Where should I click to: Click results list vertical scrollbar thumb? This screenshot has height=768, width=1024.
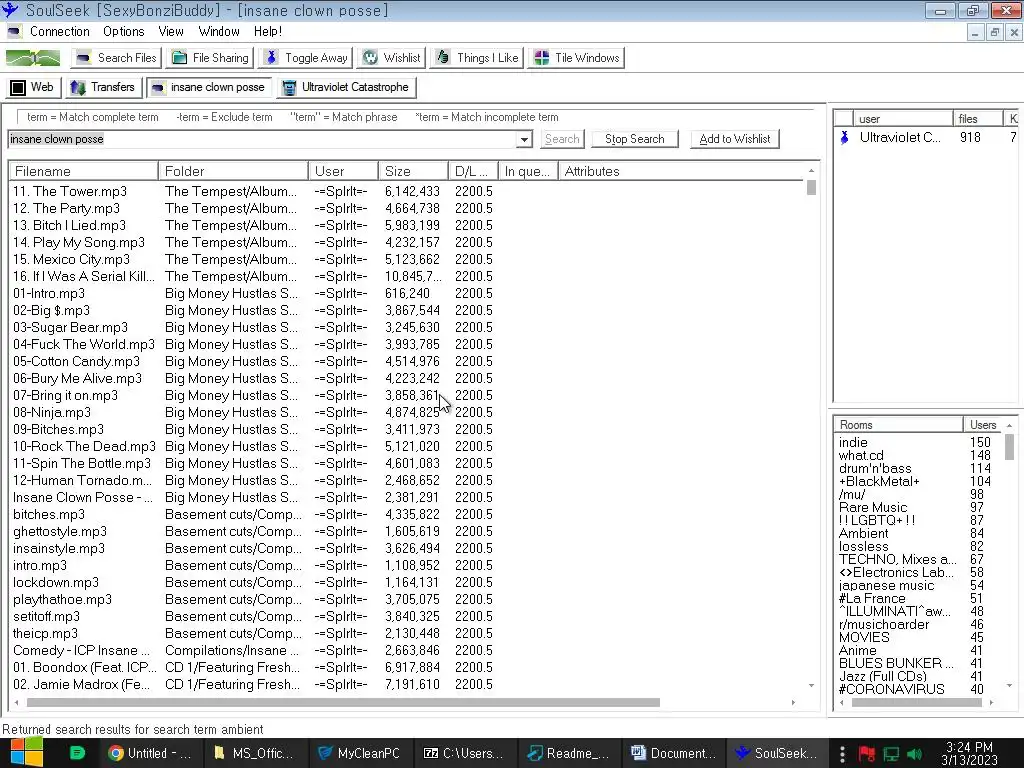811,187
